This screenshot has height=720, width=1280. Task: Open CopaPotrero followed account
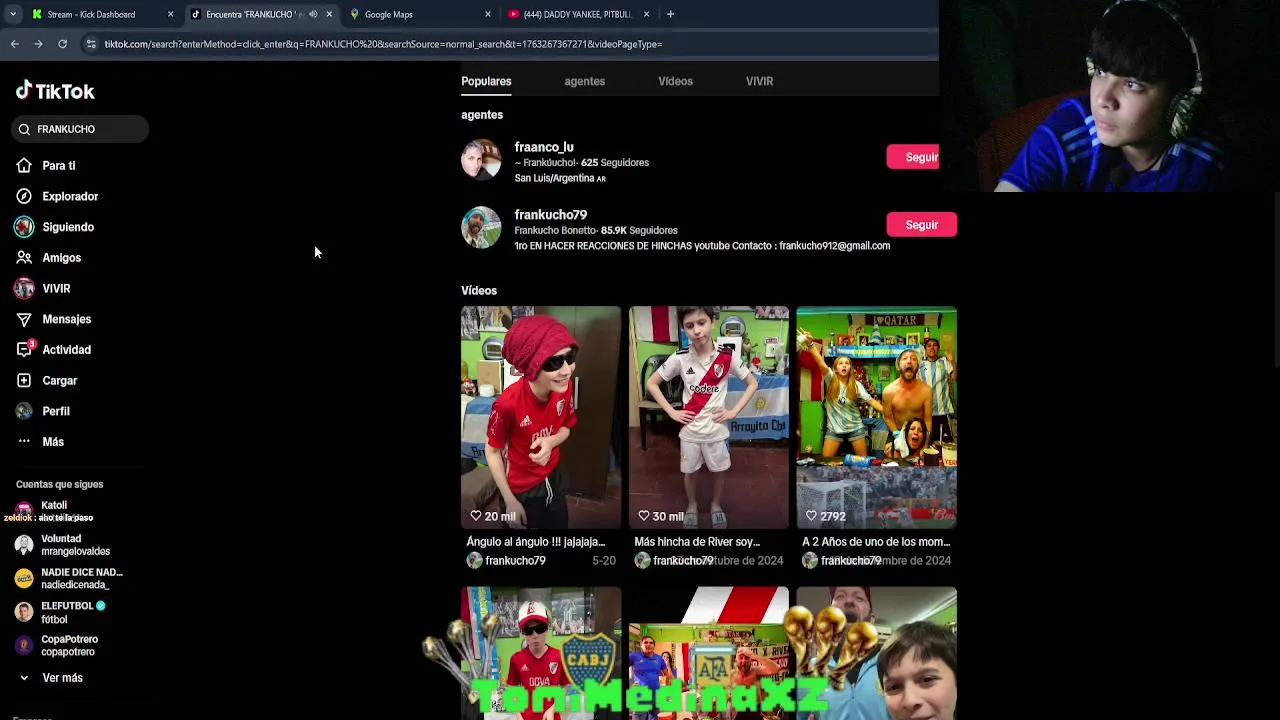[56, 645]
